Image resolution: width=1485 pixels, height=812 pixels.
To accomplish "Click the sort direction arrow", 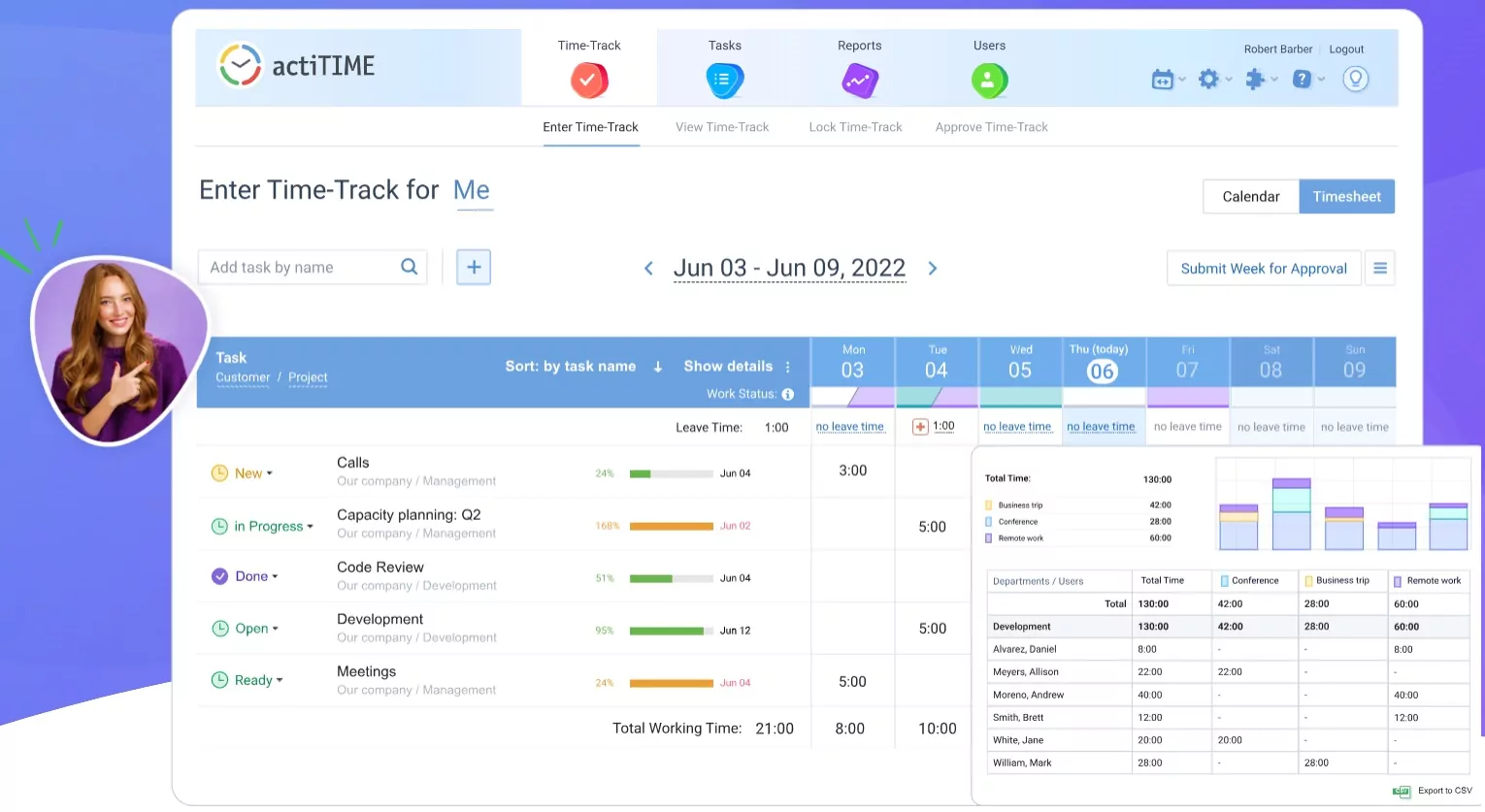I will pos(658,367).
